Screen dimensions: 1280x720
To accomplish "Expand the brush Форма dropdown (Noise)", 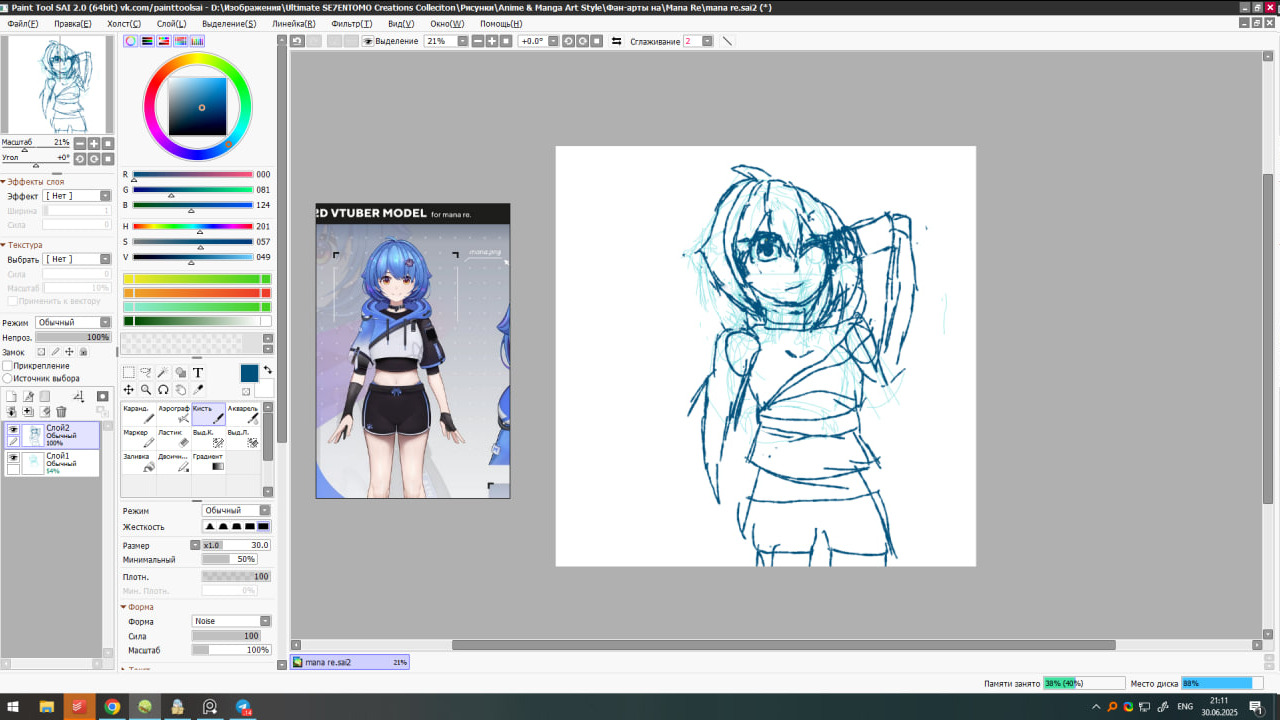I will click(x=231, y=621).
